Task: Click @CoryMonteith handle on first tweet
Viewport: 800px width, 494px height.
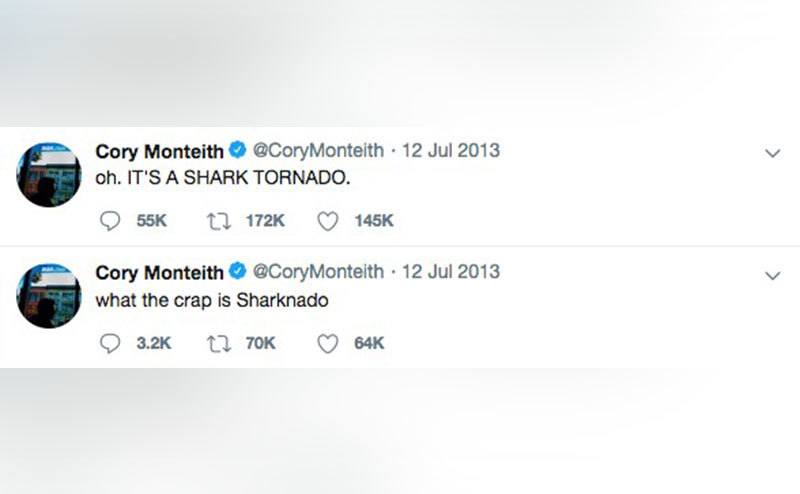Action: coord(317,151)
